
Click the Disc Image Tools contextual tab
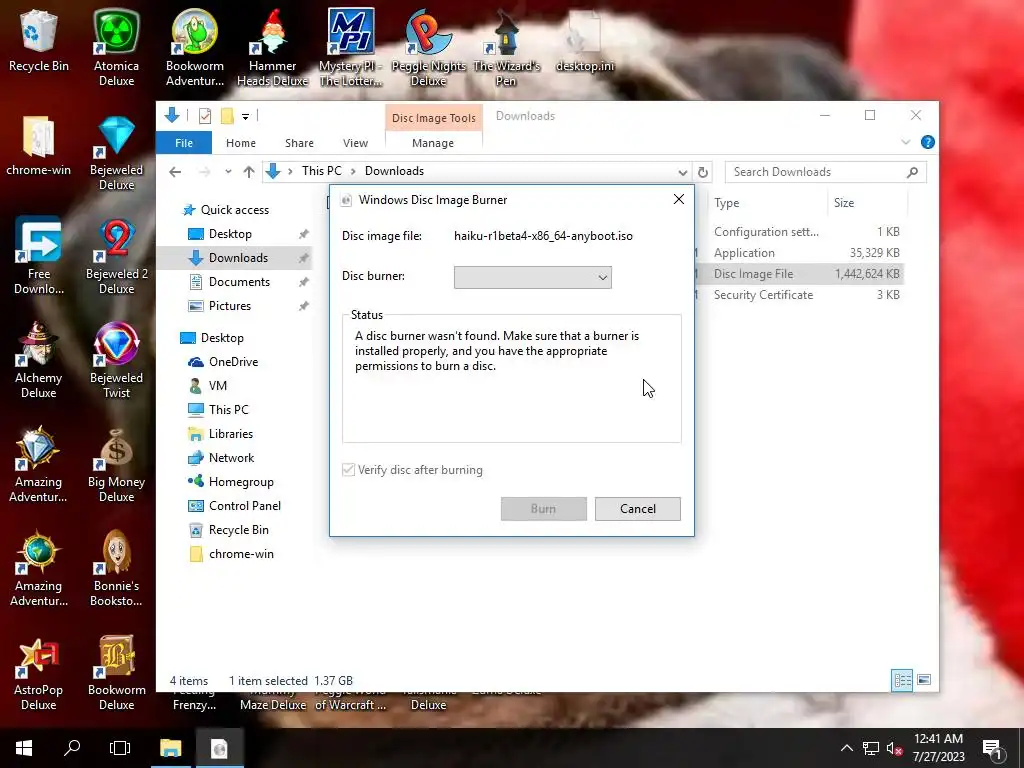tap(434, 118)
